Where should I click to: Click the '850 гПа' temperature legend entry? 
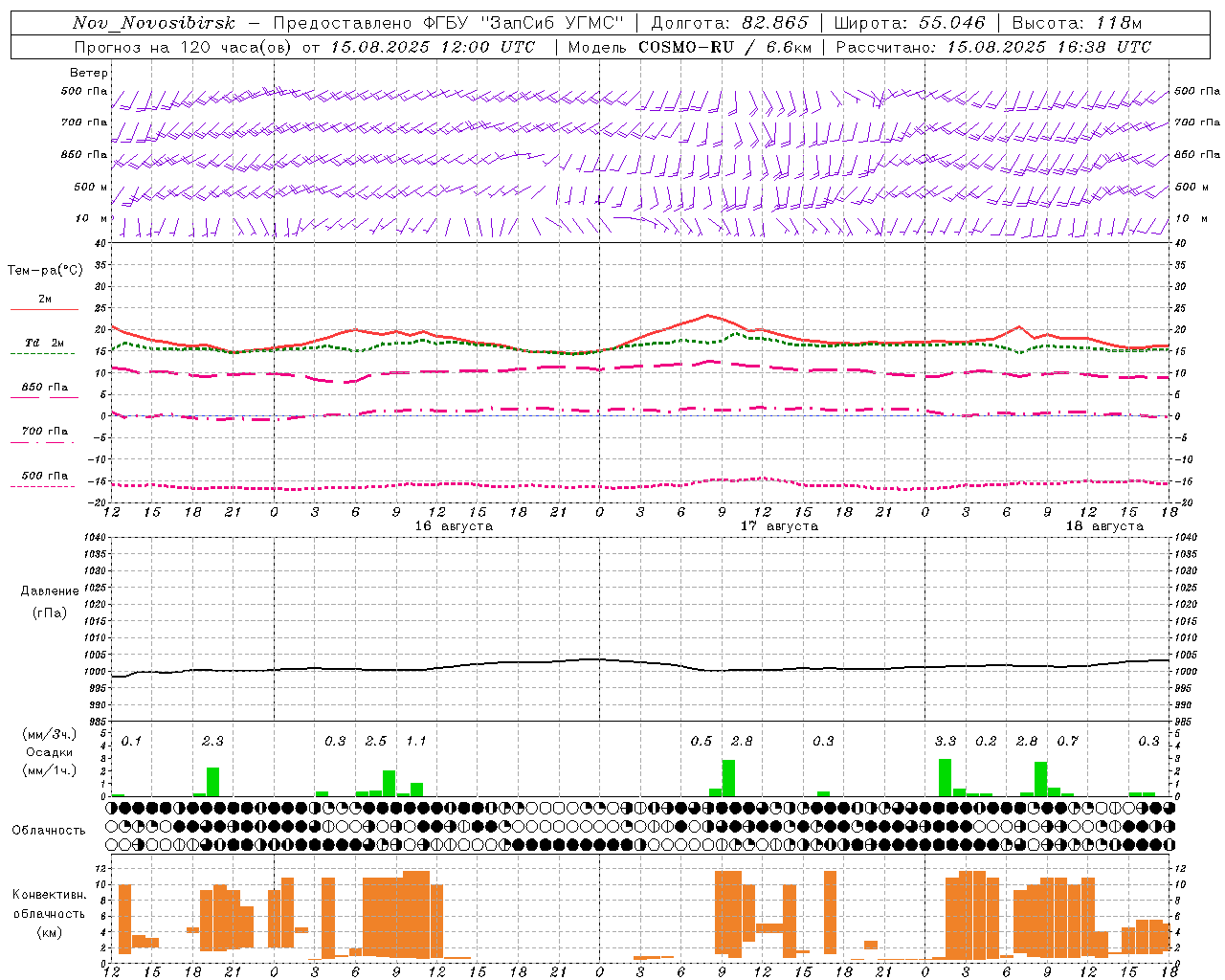pos(45,387)
